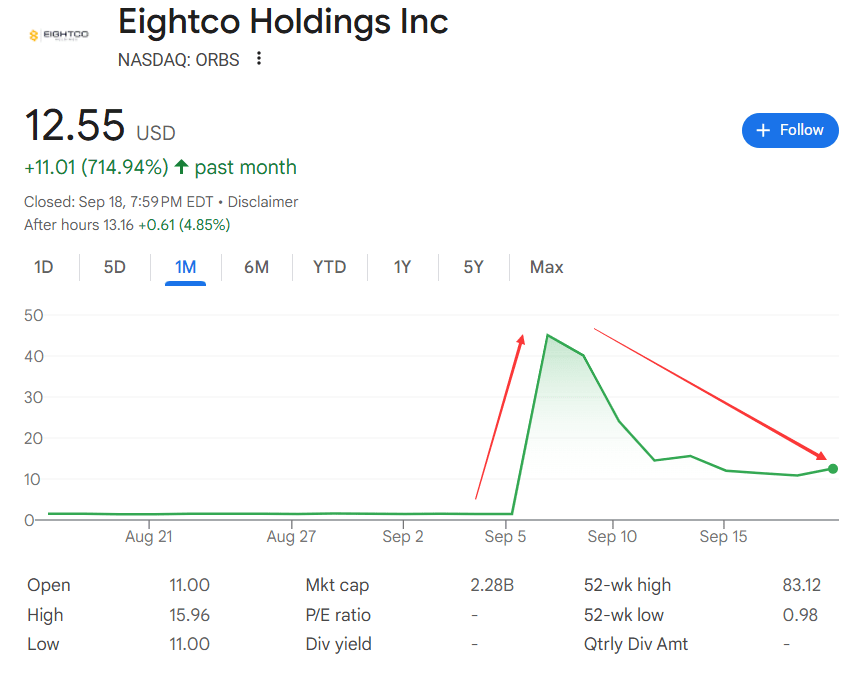The width and height of the screenshot is (857, 693).
Task: Switch chart to 5D range
Action: pyautogui.click(x=115, y=267)
